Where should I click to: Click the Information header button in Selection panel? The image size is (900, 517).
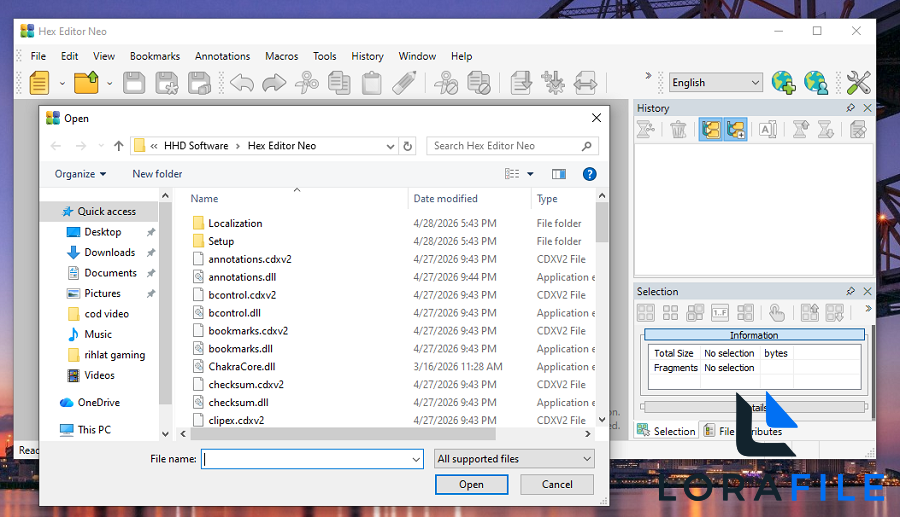754,335
